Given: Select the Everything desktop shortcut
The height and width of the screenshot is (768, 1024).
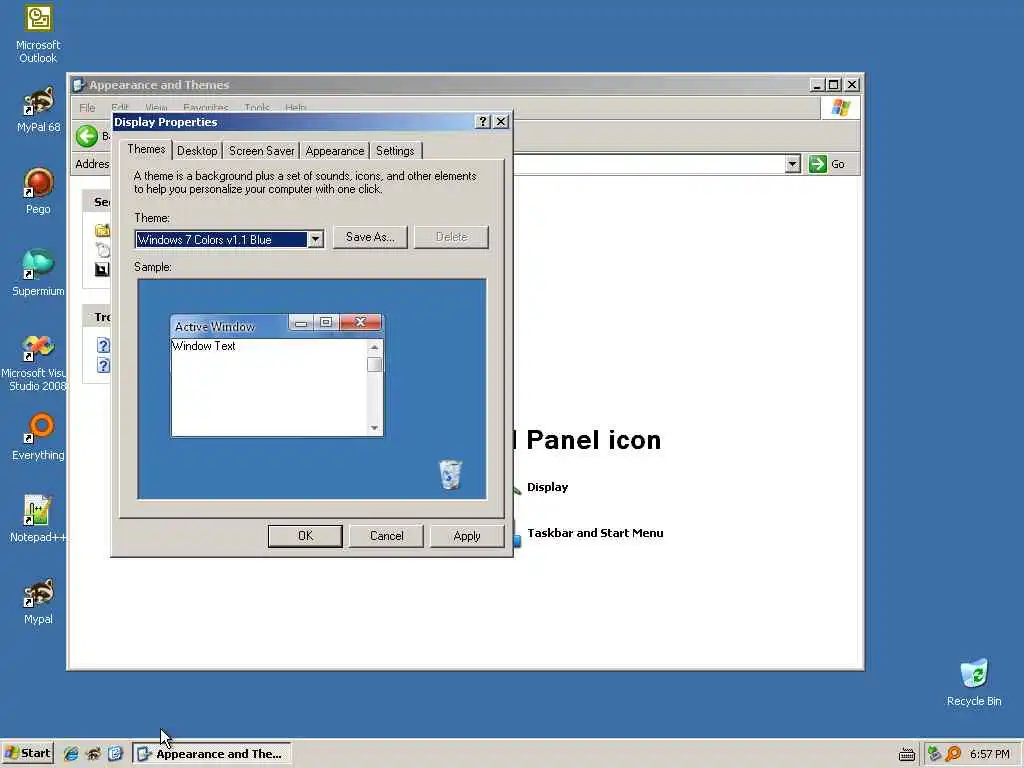Looking at the screenshot, I should (x=38, y=437).
